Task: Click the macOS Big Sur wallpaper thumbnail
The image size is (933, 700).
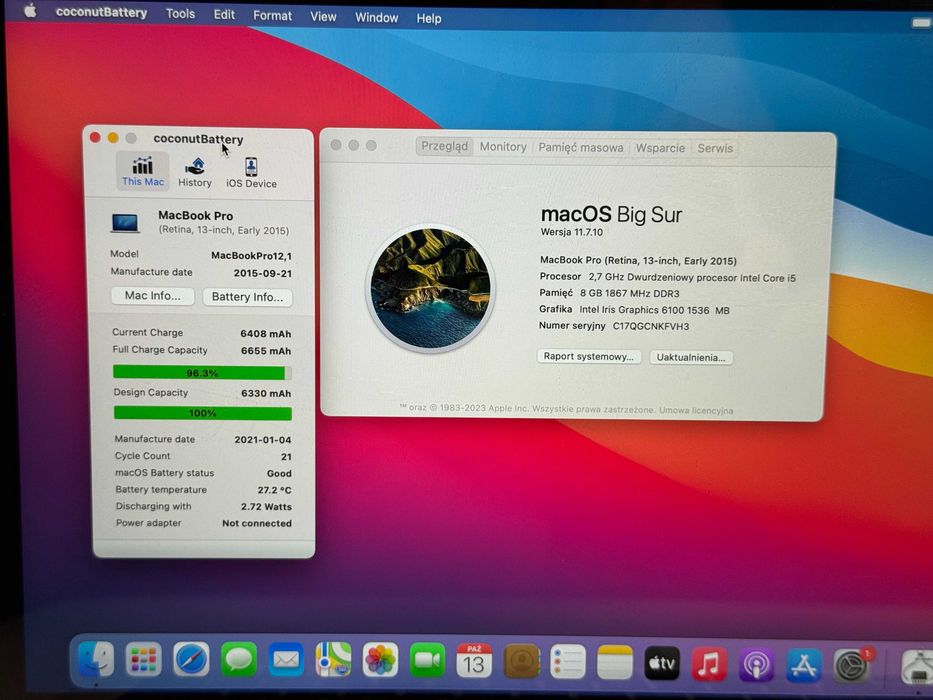Action: click(x=431, y=289)
